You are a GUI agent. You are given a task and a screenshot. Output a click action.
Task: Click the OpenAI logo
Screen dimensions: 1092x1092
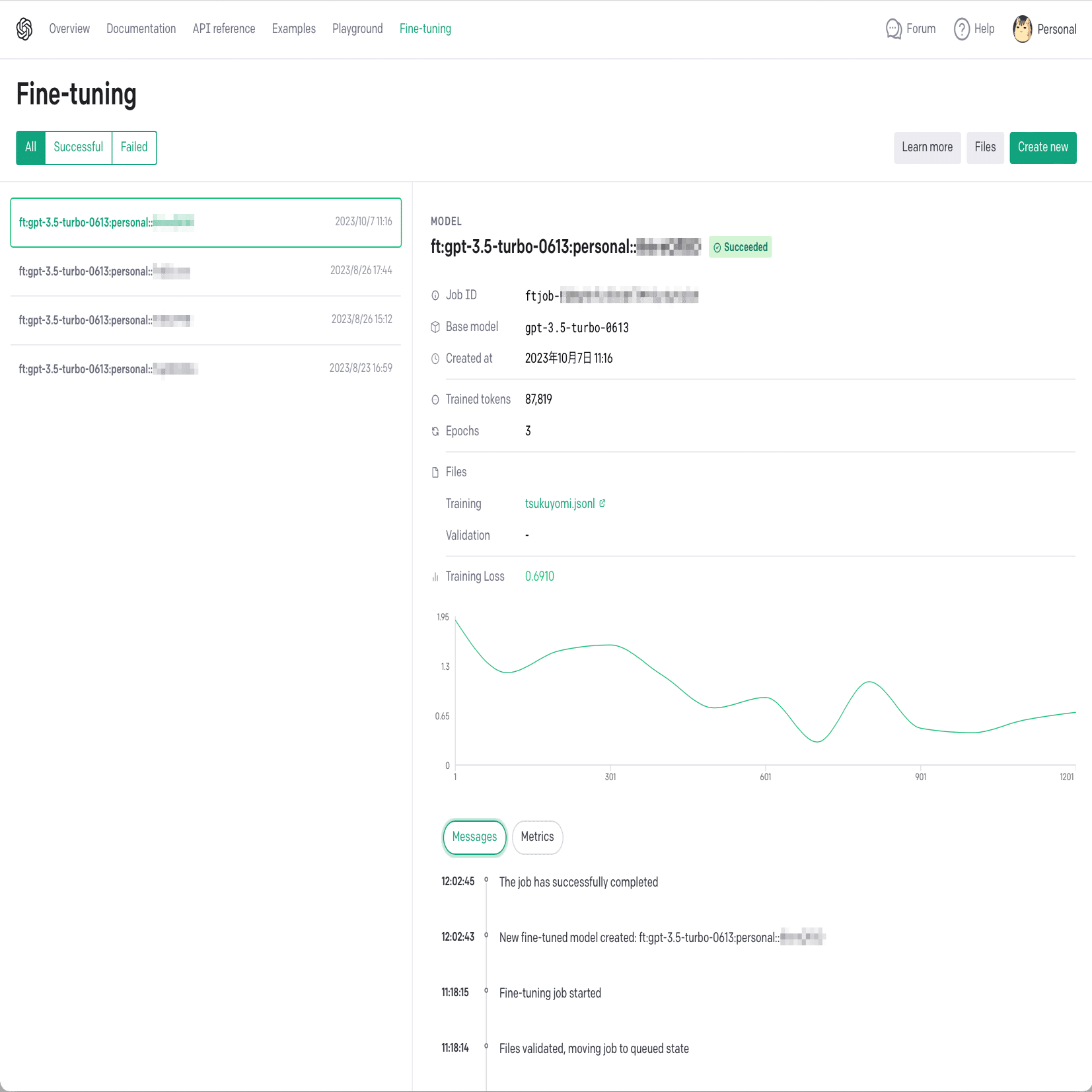(x=24, y=29)
